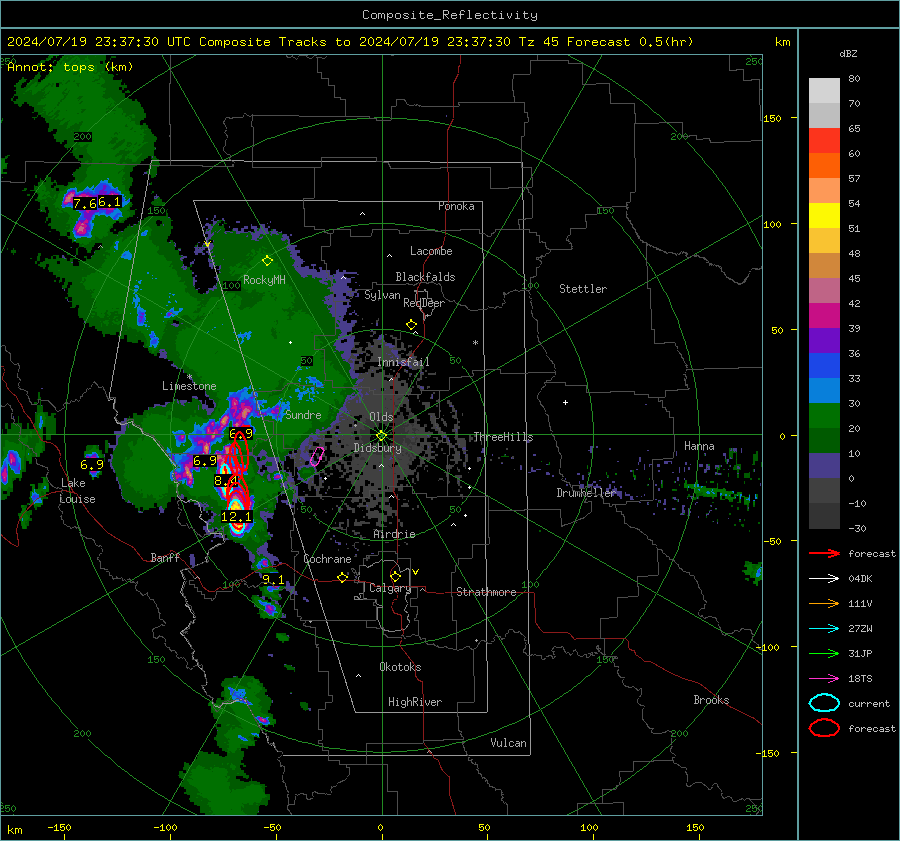Select the Brooks label
This screenshot has width=900, height=841.
[711, 700]
